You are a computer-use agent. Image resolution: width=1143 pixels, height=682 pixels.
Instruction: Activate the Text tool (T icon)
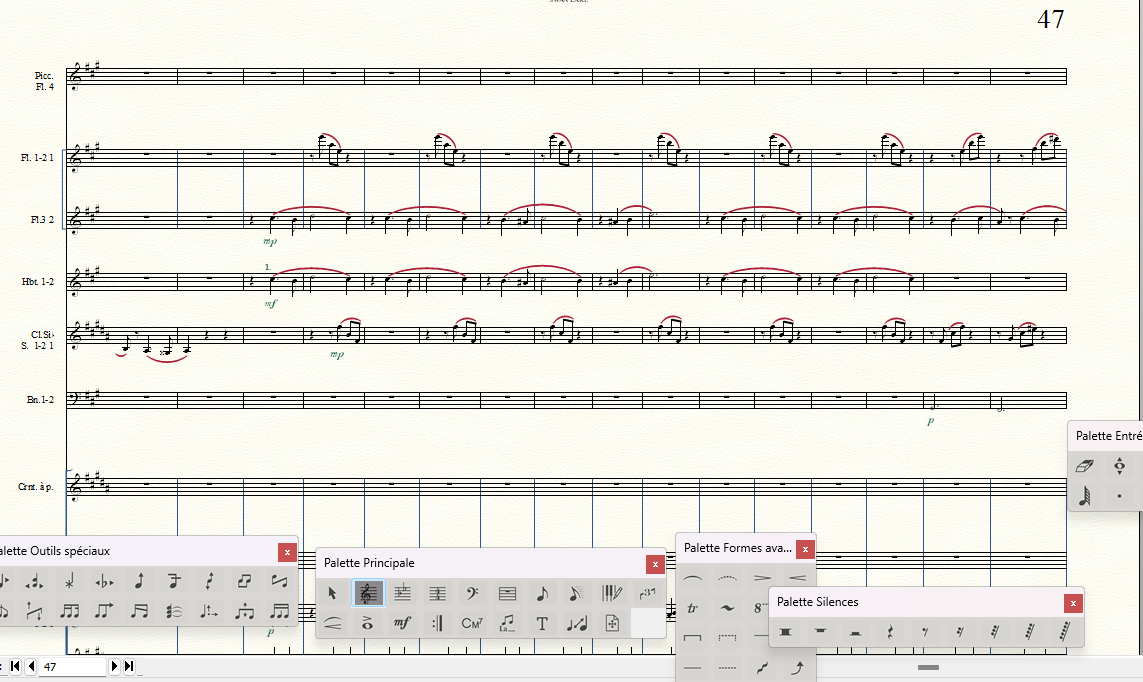tap(541, 623)
